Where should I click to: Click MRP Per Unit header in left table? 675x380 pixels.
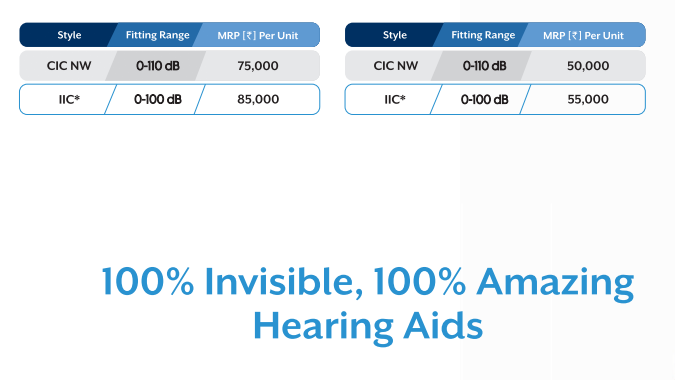257,35
